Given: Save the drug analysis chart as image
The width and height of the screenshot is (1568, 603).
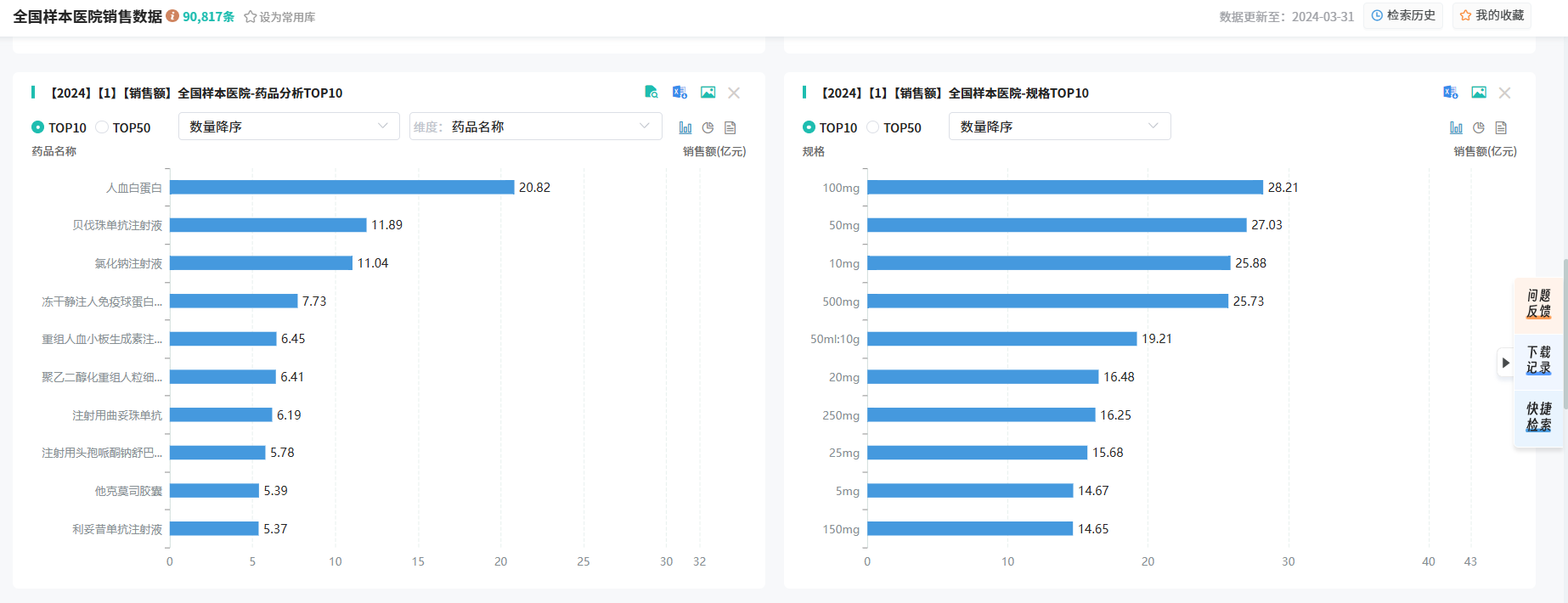Looking at the screenshot, I should point(708,93).
